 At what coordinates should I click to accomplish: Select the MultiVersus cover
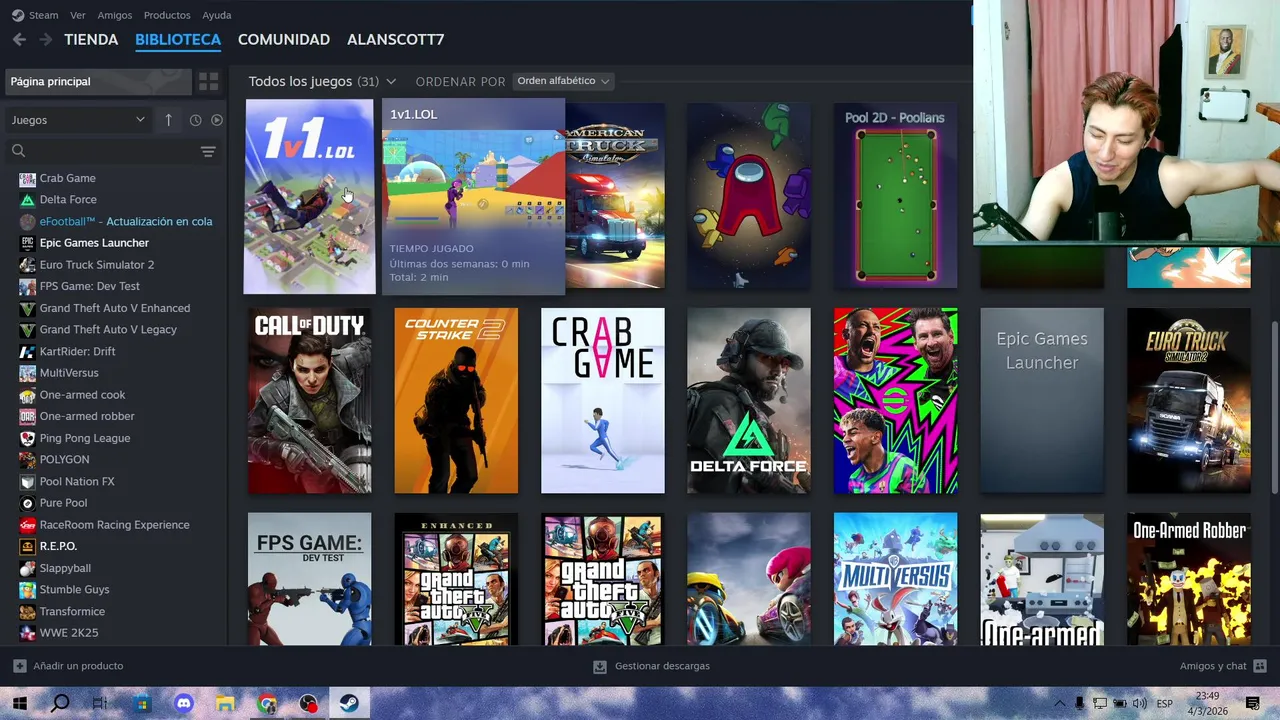tap(896, 579)
